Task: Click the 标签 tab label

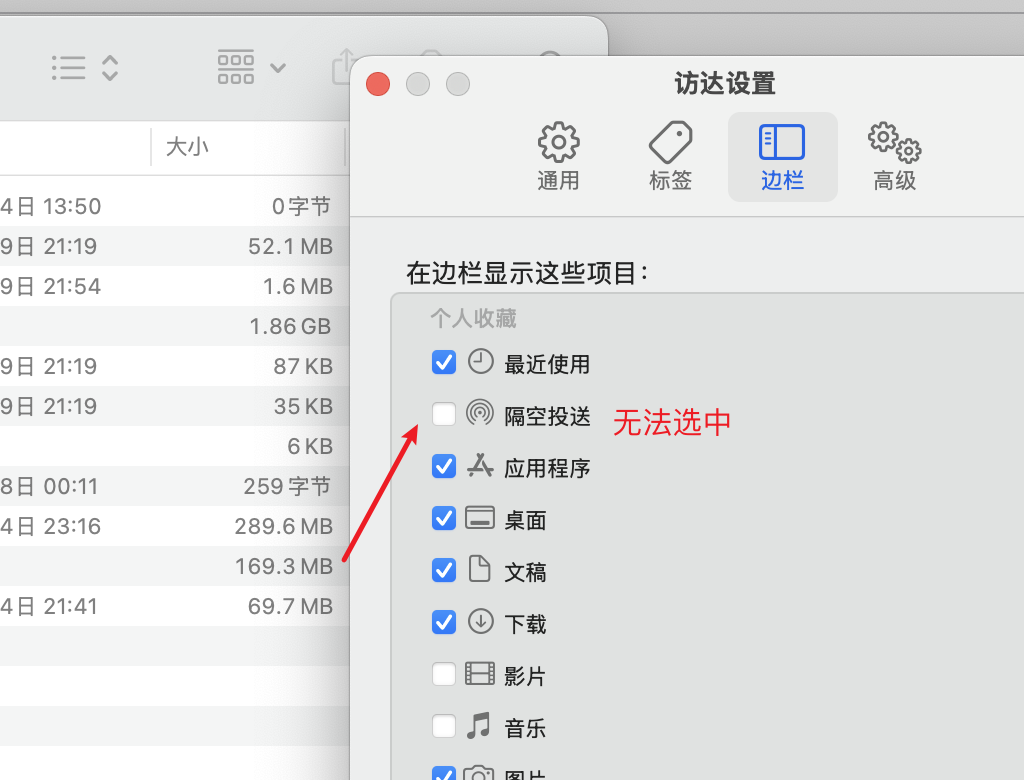Action: click(670, 181)
